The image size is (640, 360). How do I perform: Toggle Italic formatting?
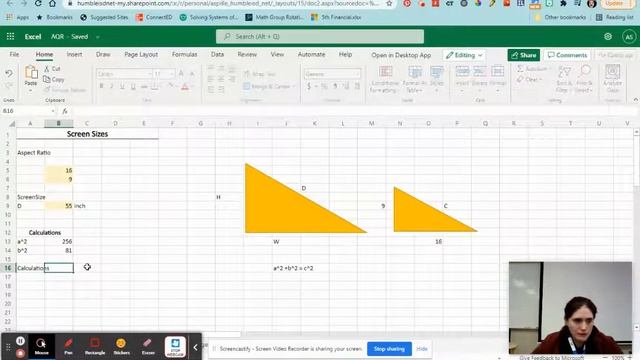111,86
